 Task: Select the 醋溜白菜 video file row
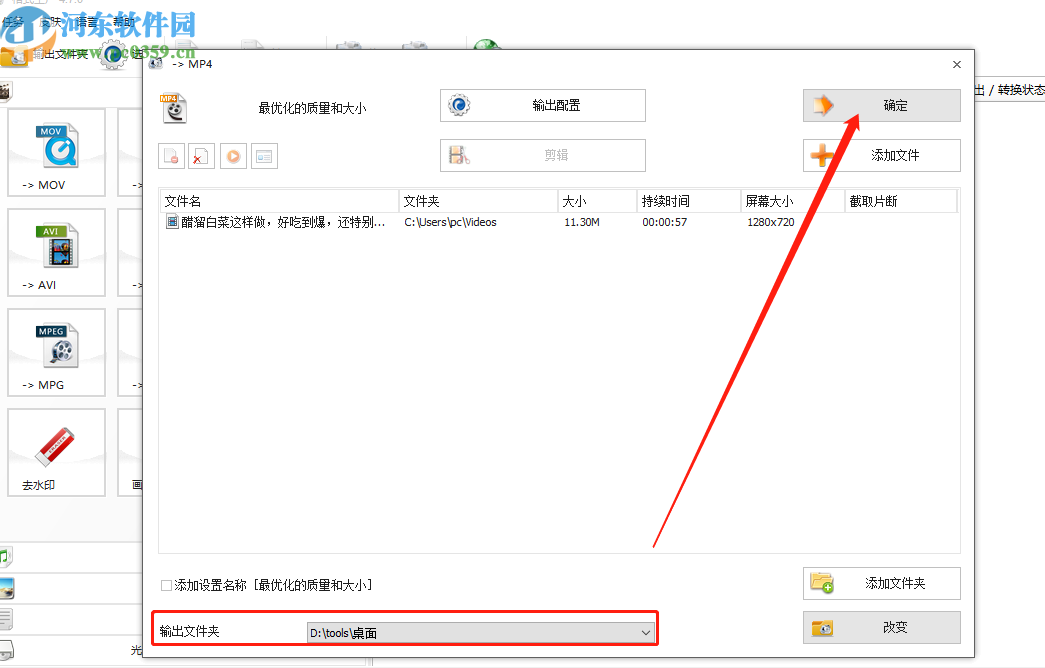click(x=558, y=222)
